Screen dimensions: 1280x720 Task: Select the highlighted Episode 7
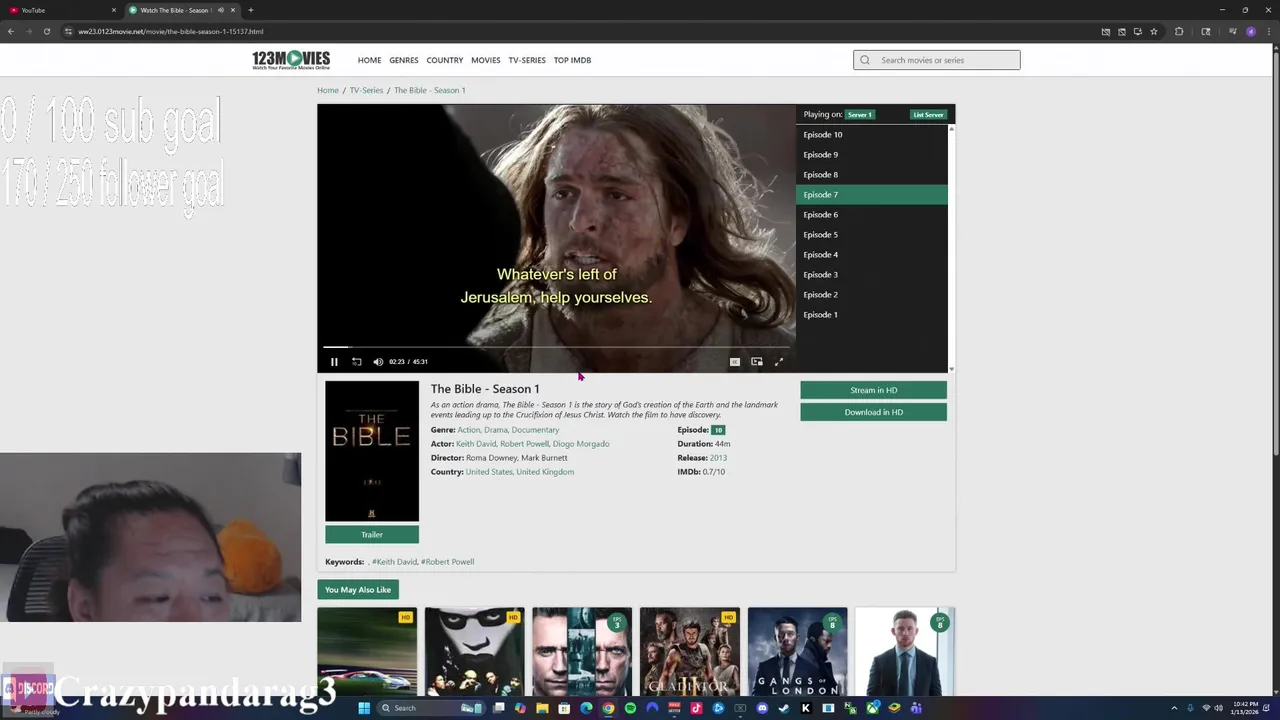click(x=871, y=194)
